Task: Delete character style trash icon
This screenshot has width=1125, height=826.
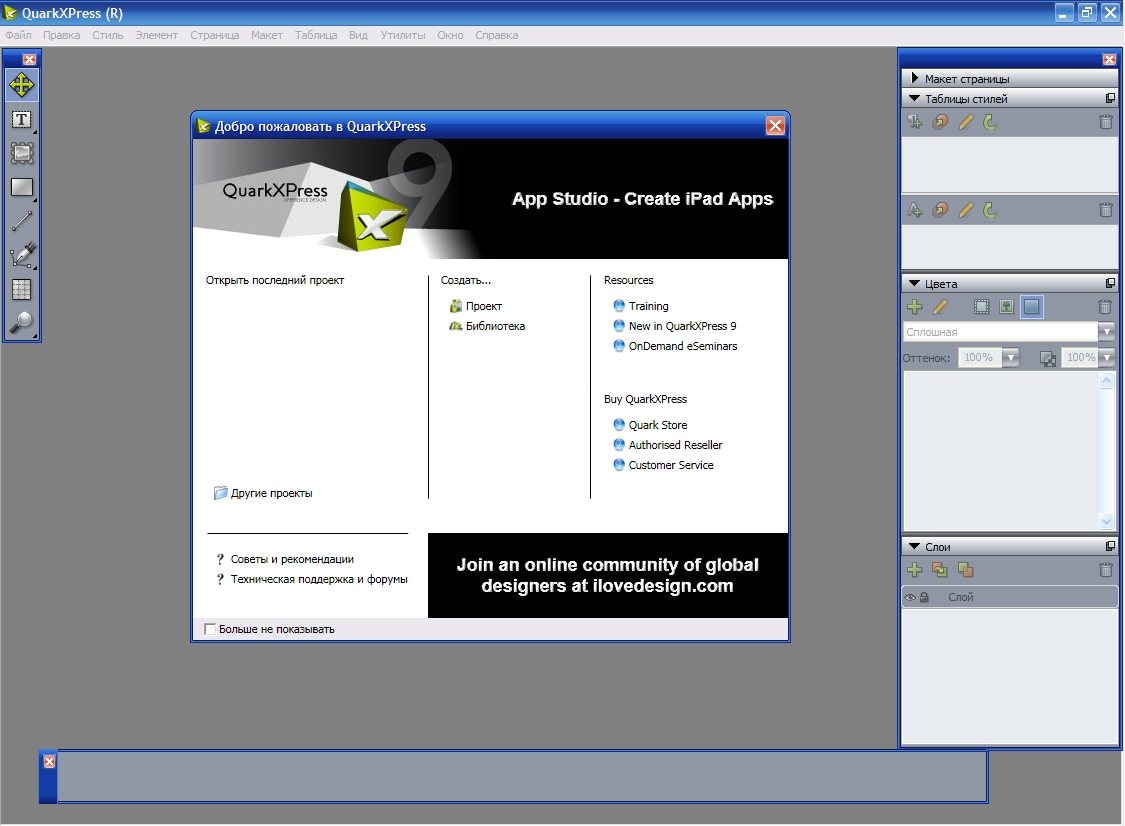Action: (x=1106, y=210)
